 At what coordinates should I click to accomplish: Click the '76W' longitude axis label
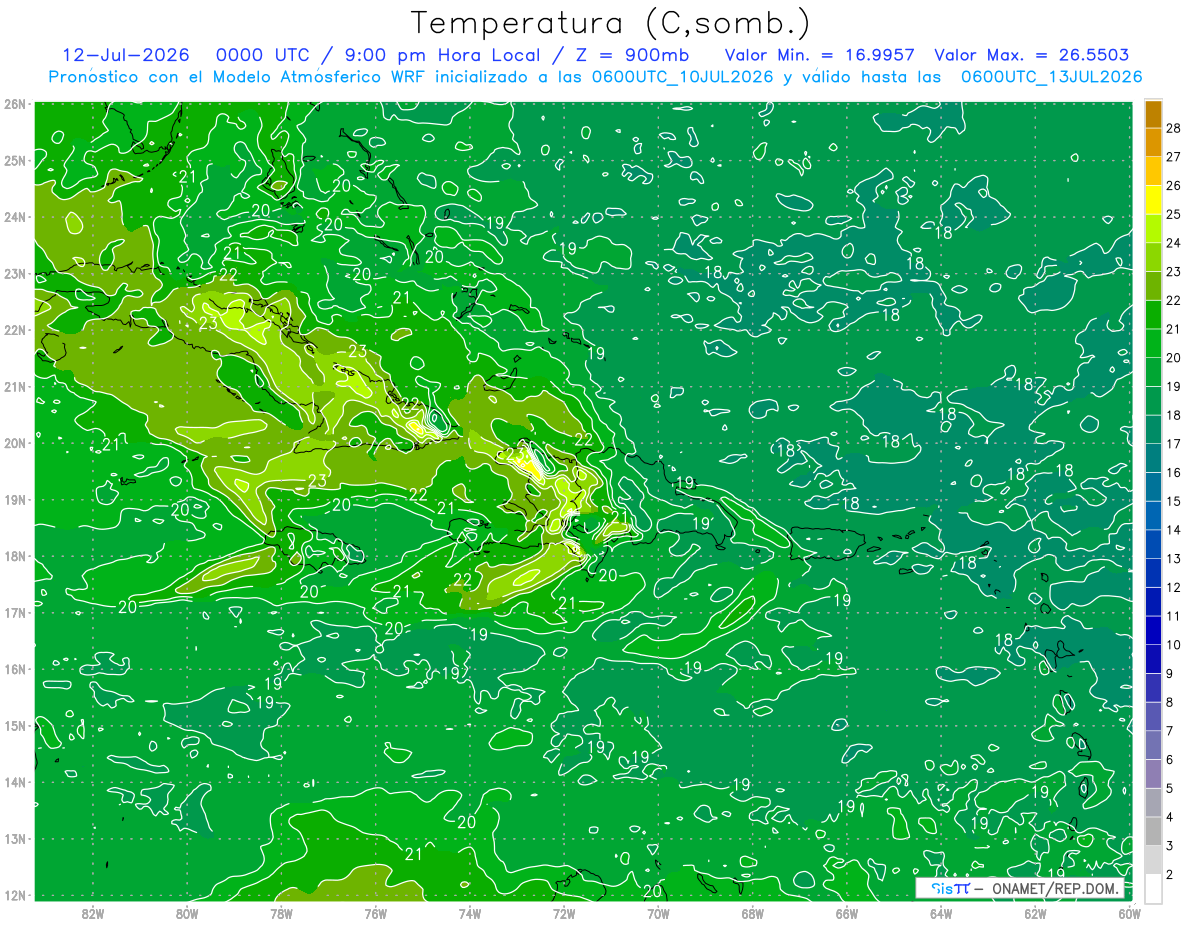point(376,913)
